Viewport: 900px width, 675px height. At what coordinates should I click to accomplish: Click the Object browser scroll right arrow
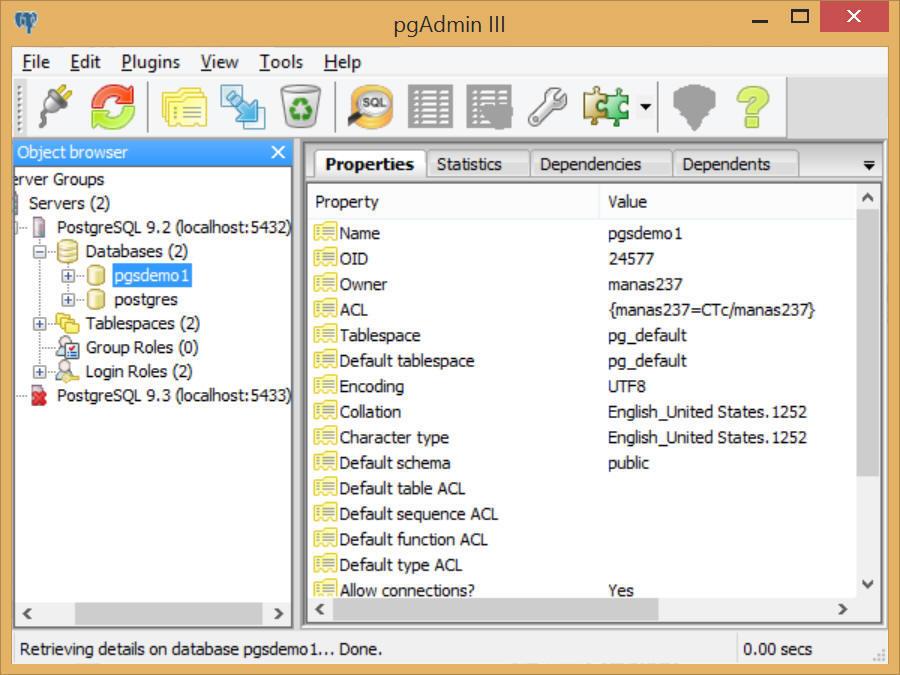point(278,613)
